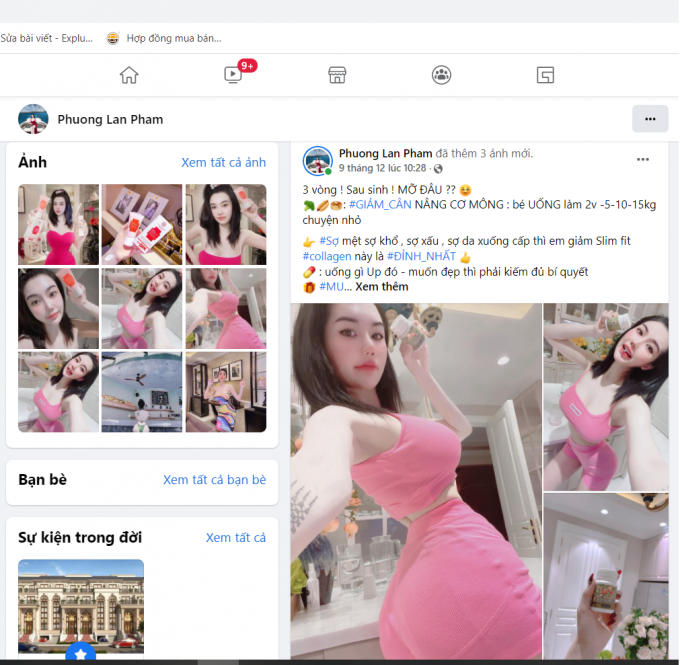The width and height of the screenshot is (680, 665).
Task: Open the life event building image
Action: 81,606
